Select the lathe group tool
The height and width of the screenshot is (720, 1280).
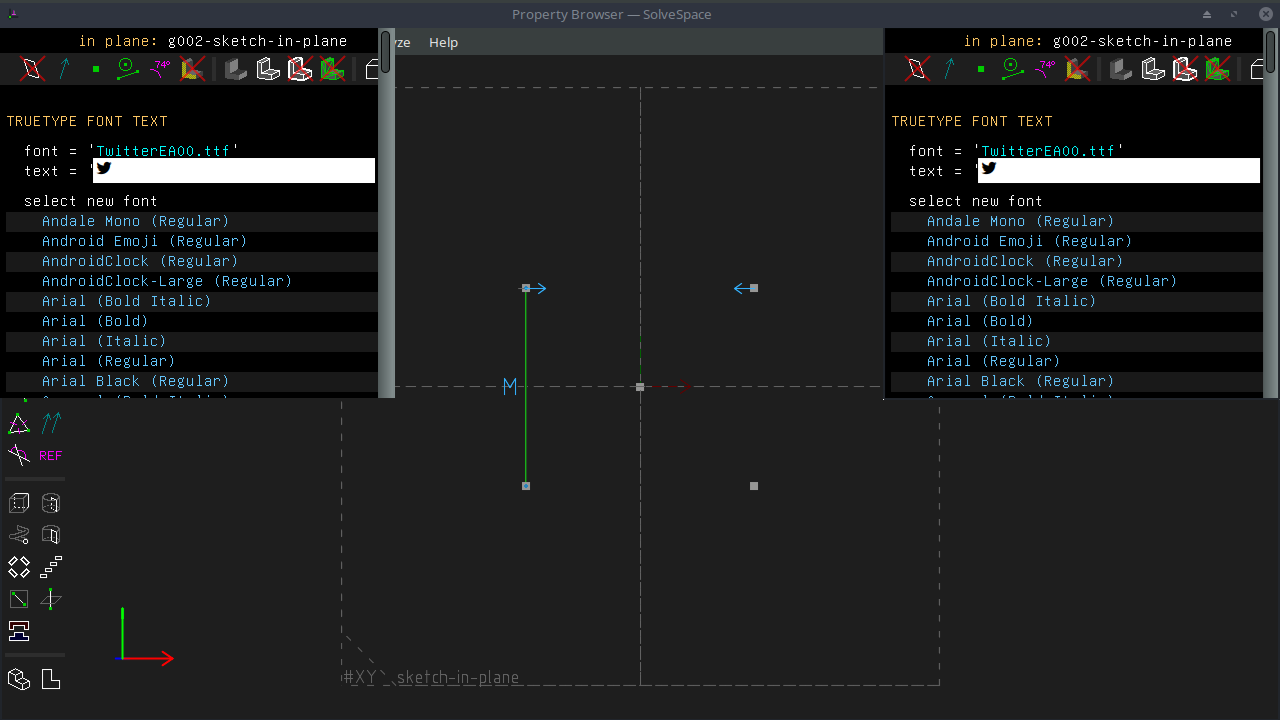51,503
